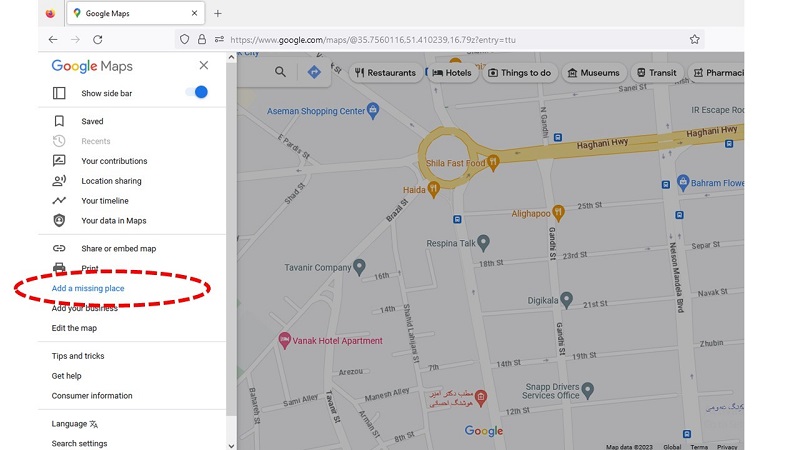
Task: Select Bahram Flower shop pin
Action: (683, 182)
